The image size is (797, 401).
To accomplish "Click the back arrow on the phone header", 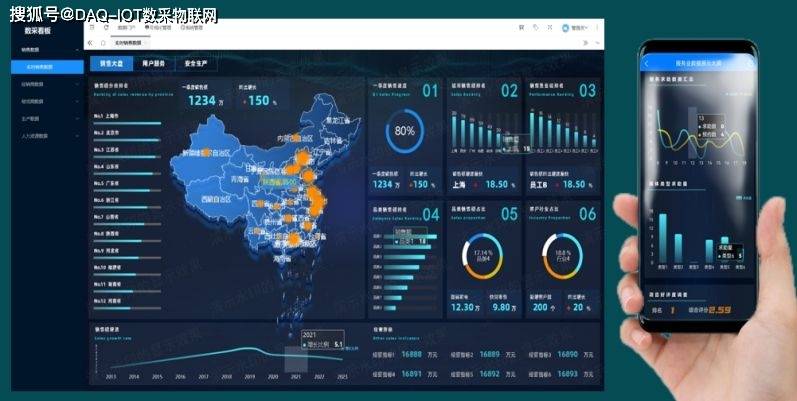I will (647, 62).
